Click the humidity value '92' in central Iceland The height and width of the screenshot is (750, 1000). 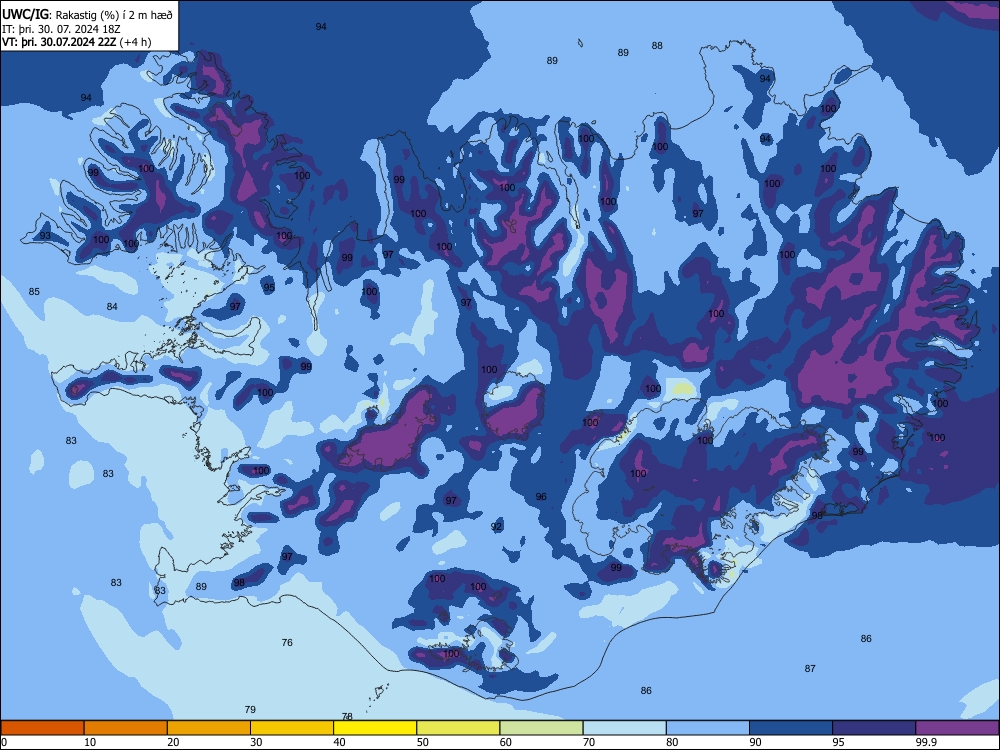point(496,526)
